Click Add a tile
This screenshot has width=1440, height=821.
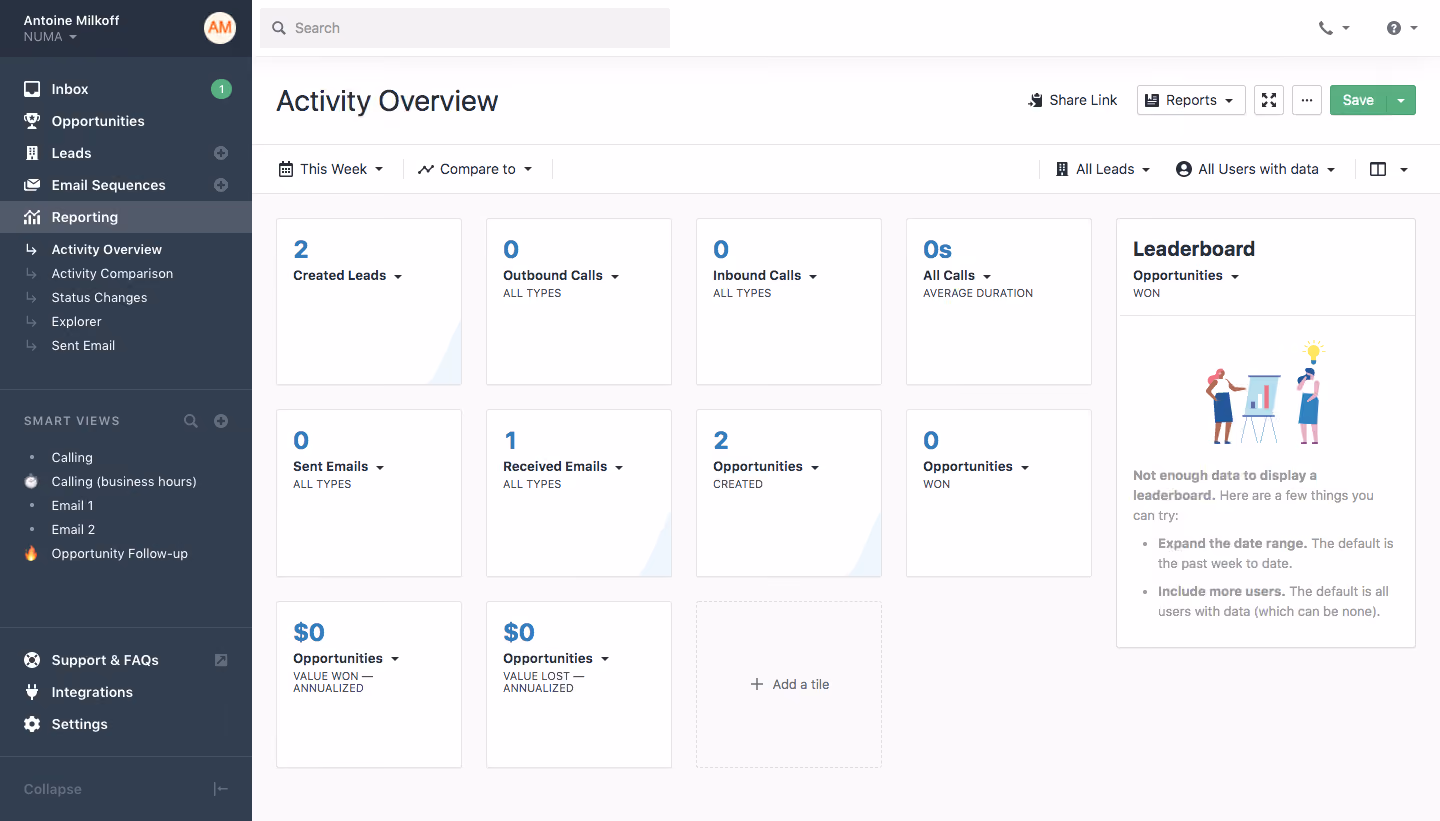tap(789, 684)
